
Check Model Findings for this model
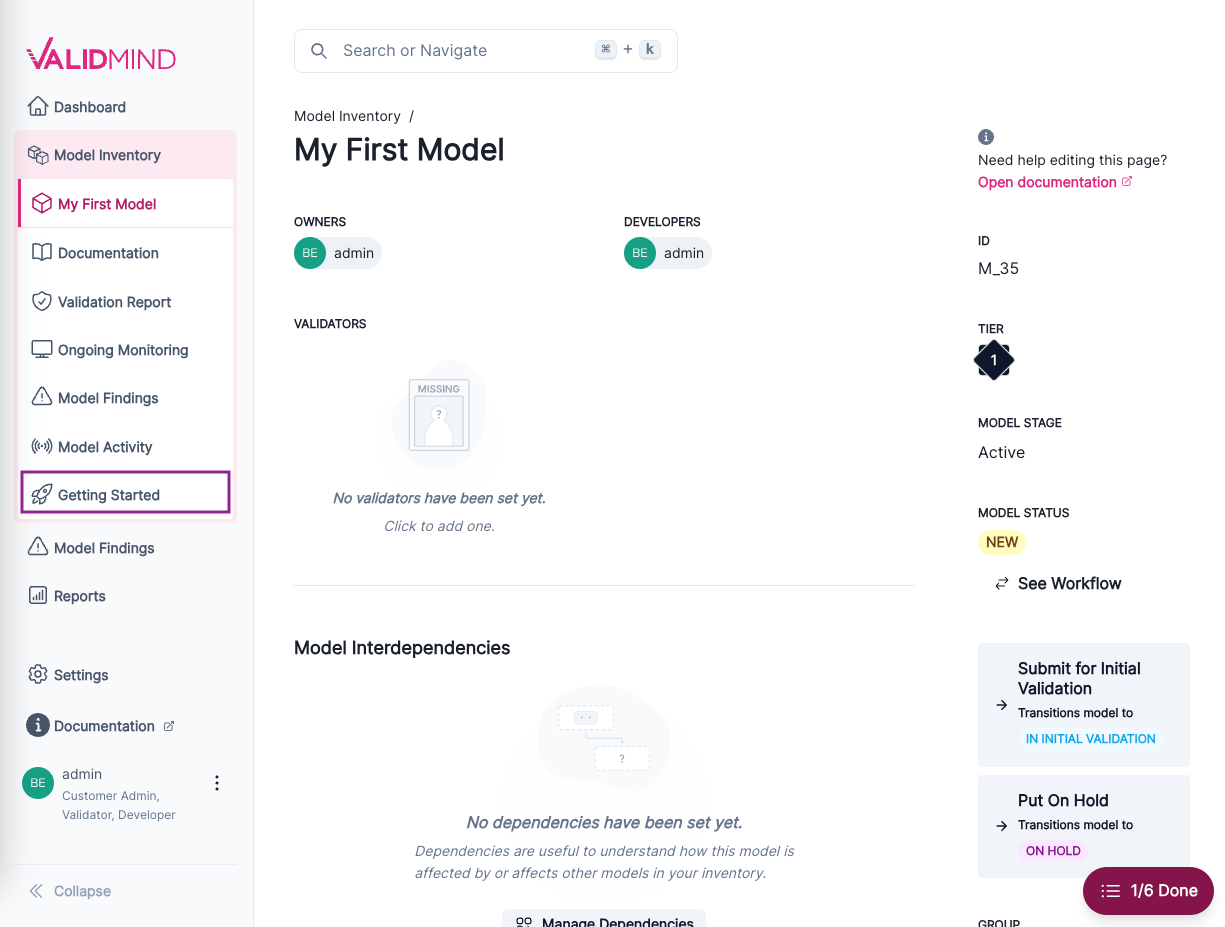tap(107, 398)
